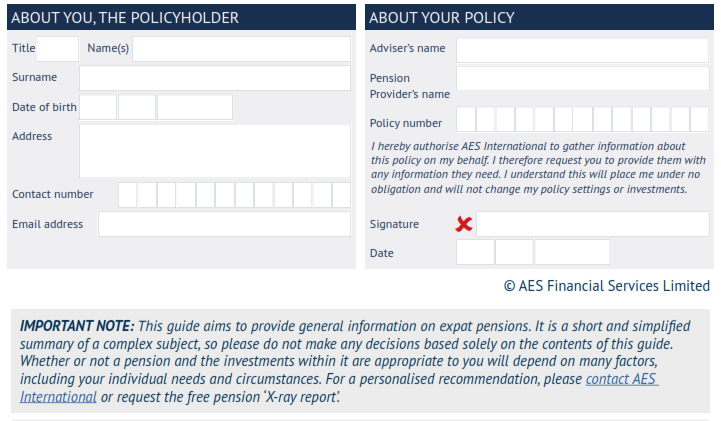Click the first Policy number digit box
Viewport: 721px width, 421px height.
point(466,120)
